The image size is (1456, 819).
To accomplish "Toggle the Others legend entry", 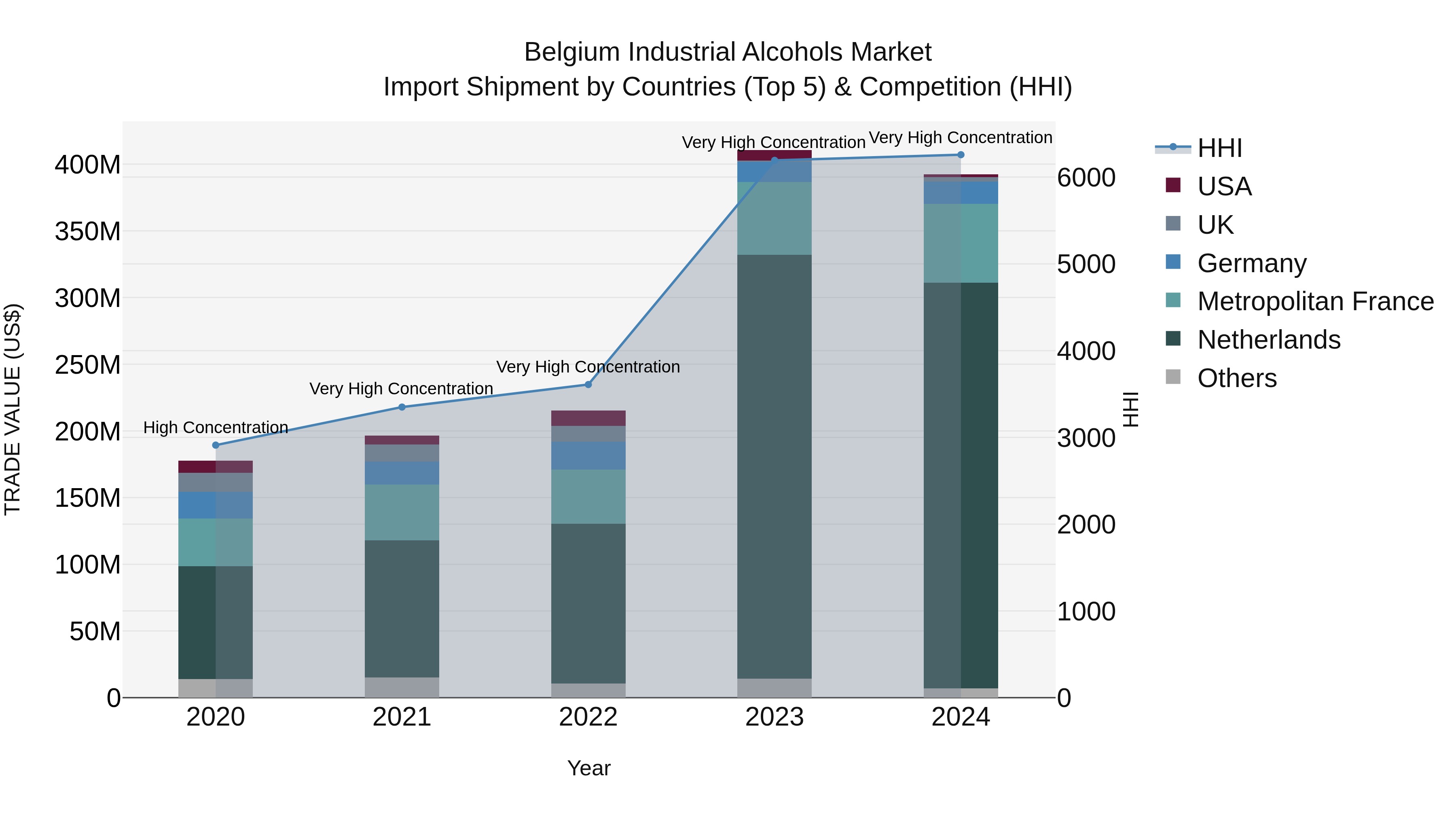I will click(x=1221, y=378).
